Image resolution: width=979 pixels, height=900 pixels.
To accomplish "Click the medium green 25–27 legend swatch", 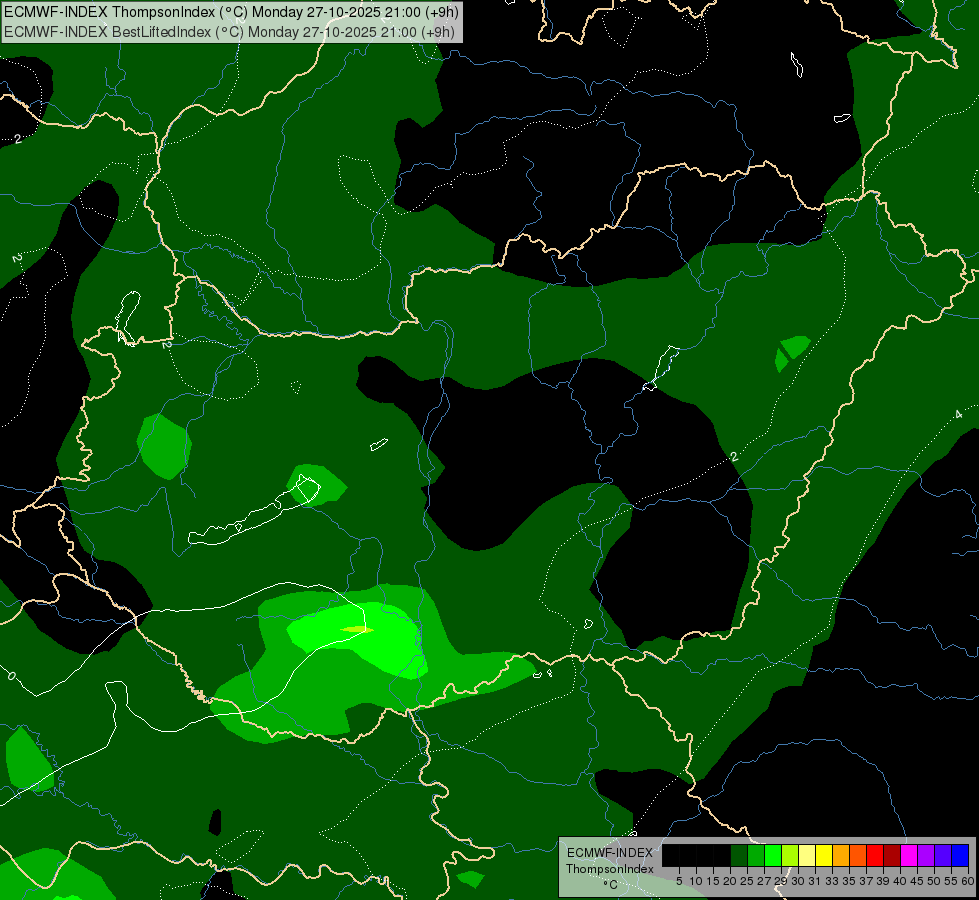I will coord(756,855).
